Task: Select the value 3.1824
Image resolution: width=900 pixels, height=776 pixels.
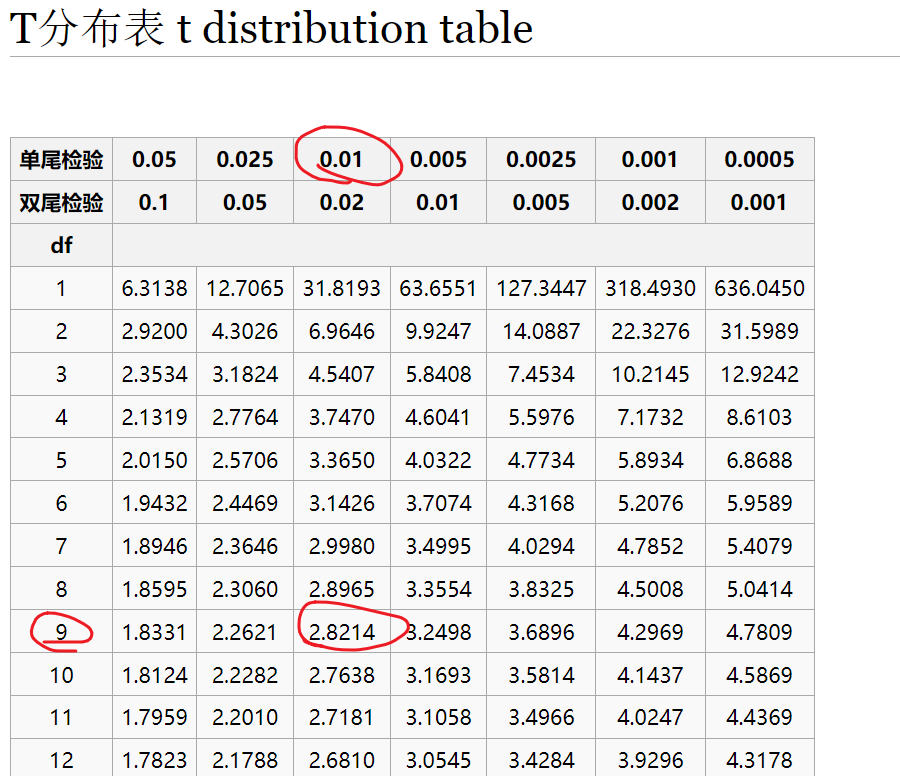Action: (x=245, y=374)
